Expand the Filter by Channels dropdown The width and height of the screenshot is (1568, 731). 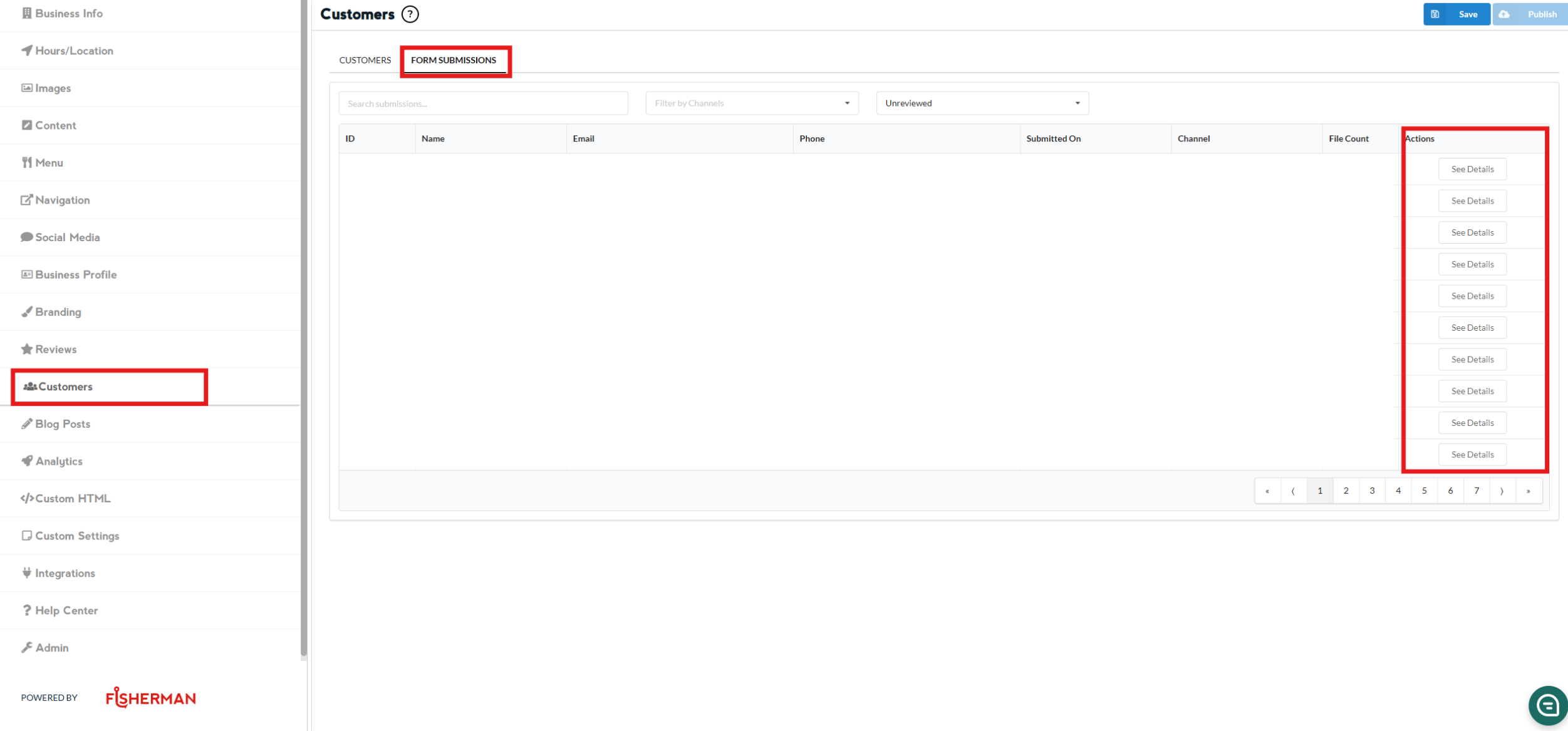[x=752, y=103]
